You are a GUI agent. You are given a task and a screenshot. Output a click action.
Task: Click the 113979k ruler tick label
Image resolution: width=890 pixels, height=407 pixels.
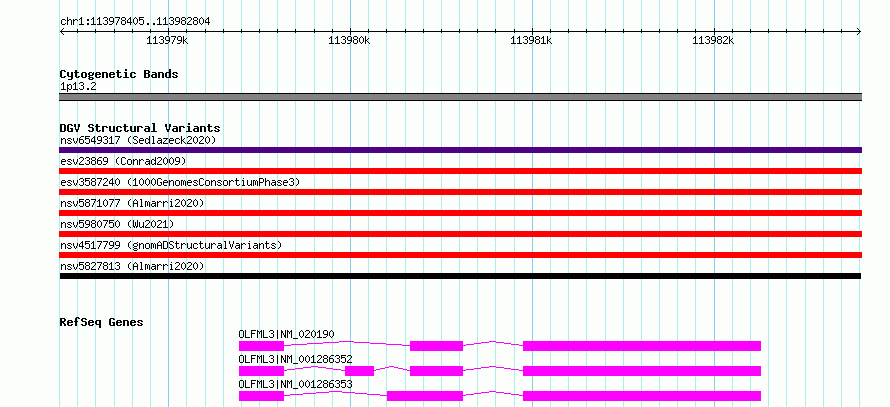[x=167, y=40]
